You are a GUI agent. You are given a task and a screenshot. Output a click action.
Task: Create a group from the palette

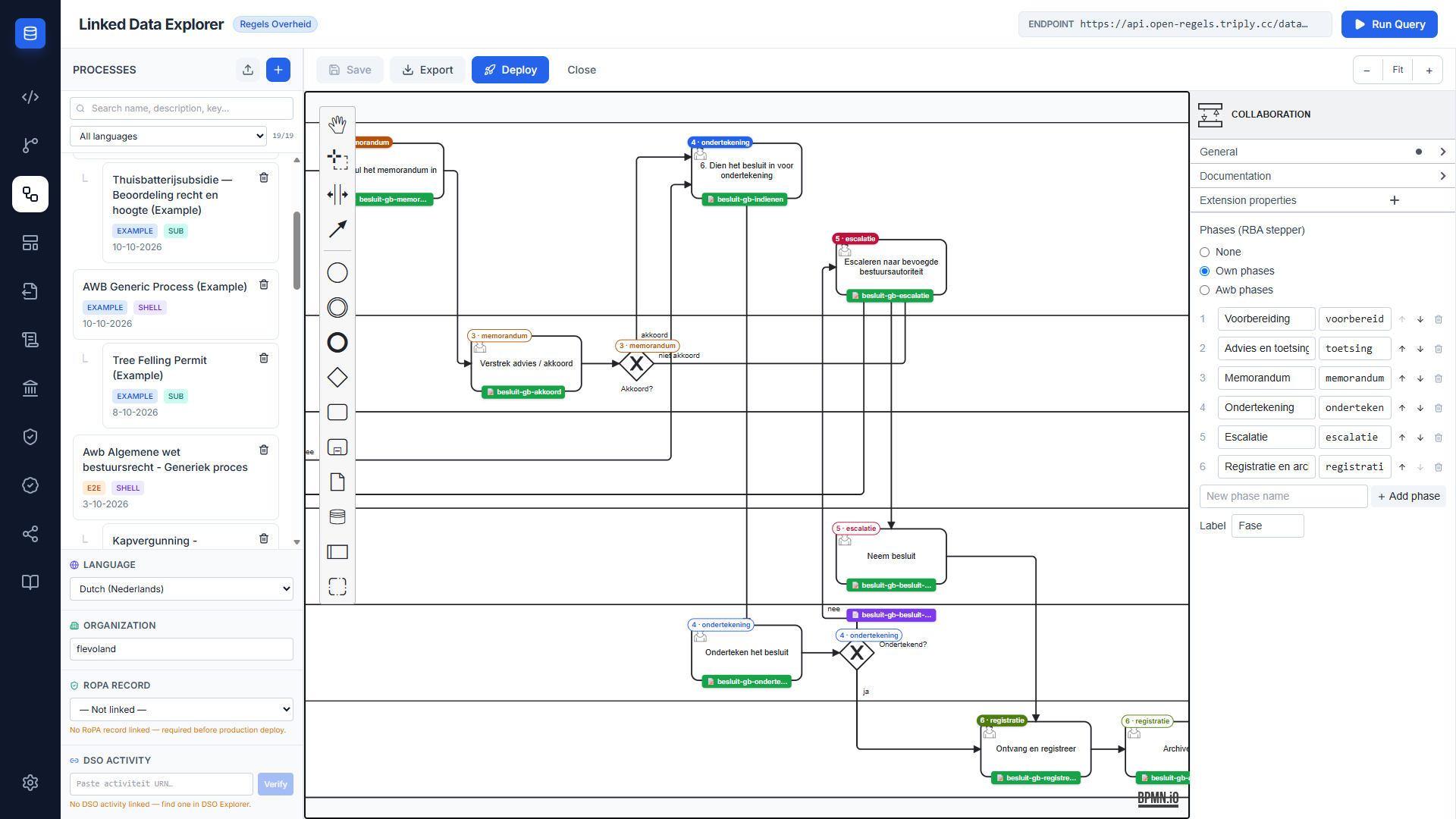point(337,586)
